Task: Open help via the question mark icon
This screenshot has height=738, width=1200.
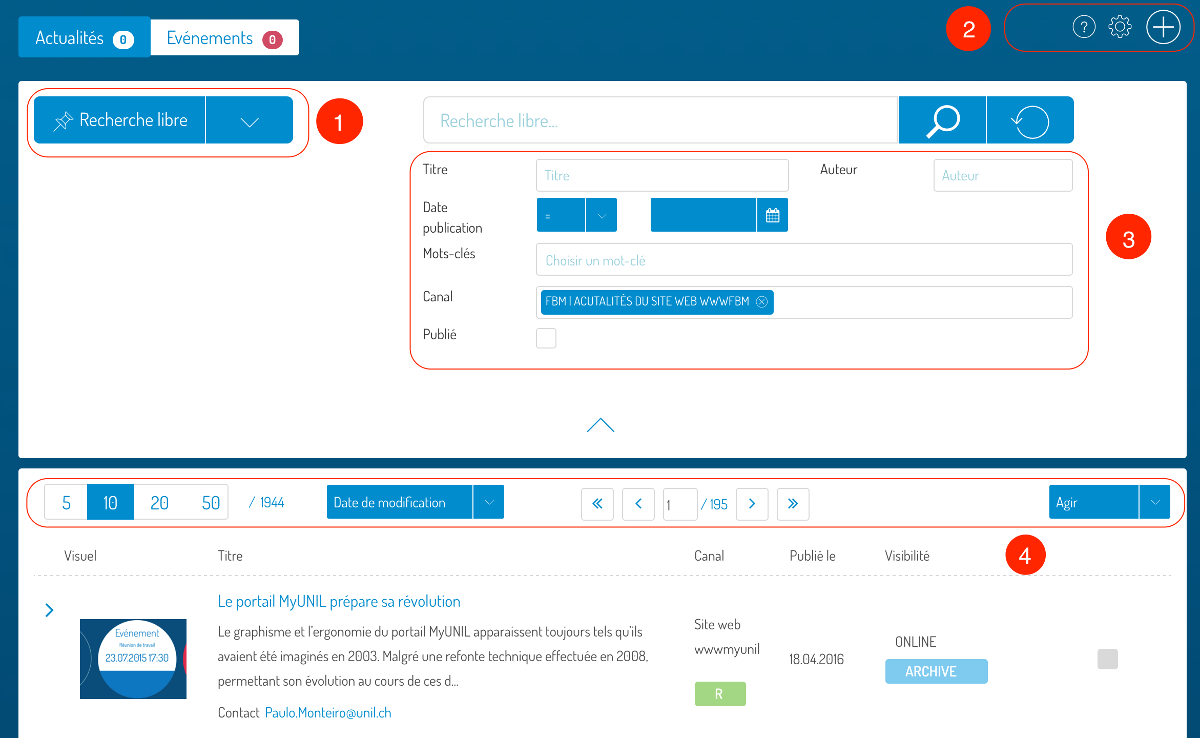Action: coord(1084,27)
